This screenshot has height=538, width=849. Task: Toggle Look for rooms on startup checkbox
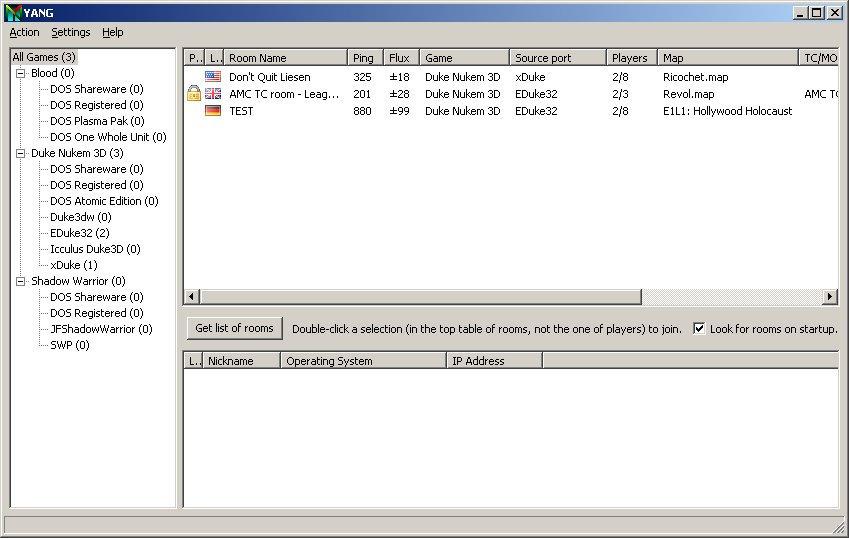(x=699, y=329)
